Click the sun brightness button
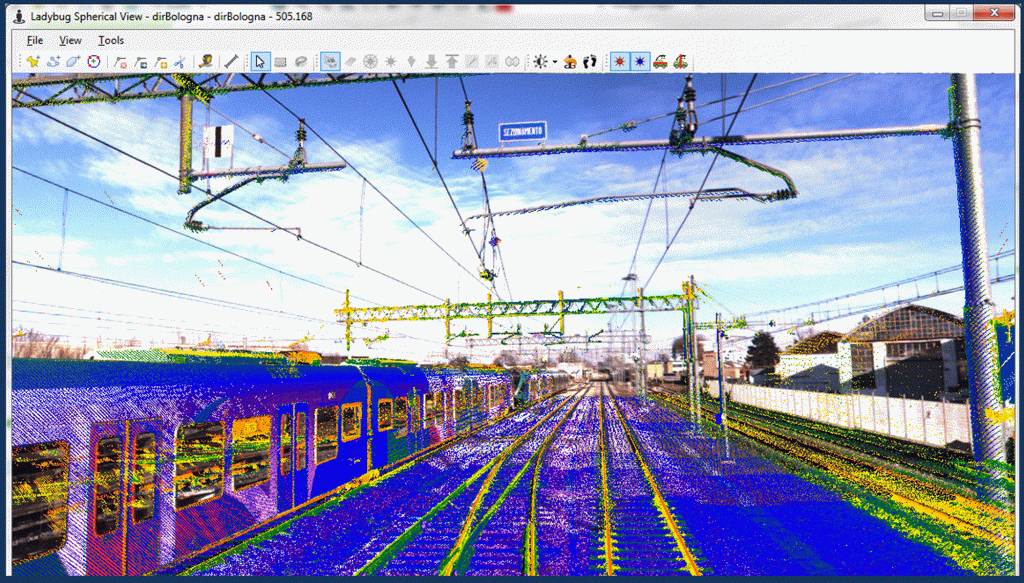This screenshot has width=1024, height=583. click(x=541, y=62)
